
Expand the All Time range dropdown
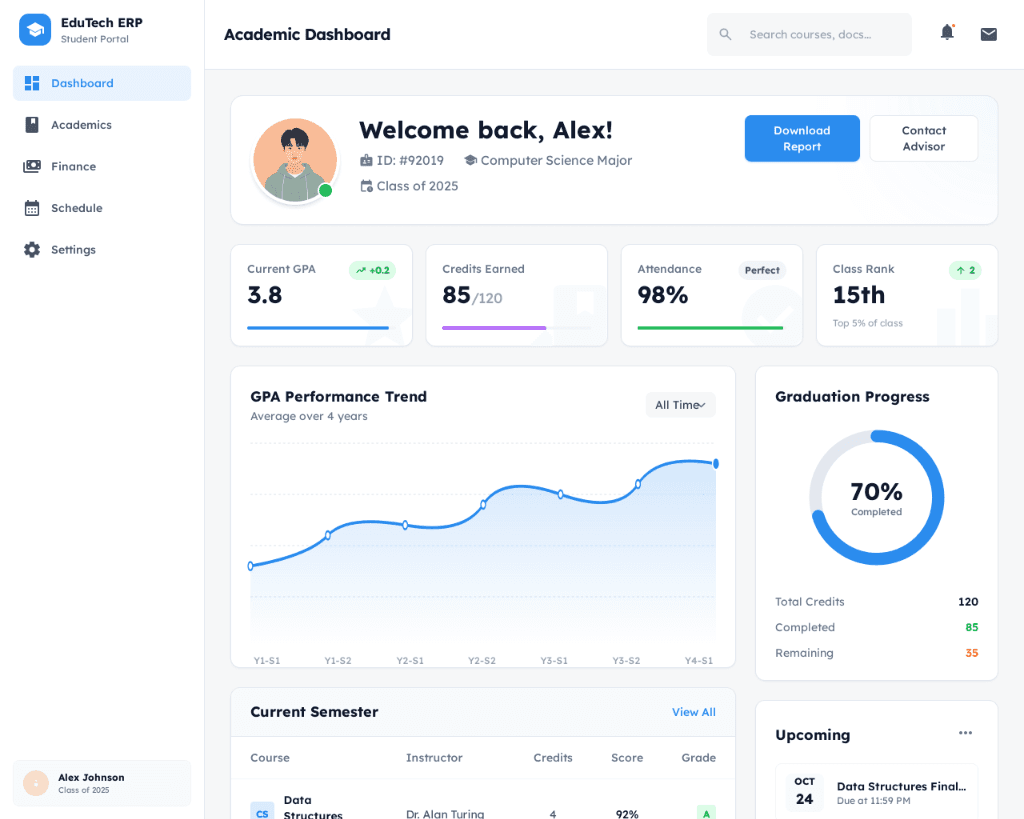(680, 405)
